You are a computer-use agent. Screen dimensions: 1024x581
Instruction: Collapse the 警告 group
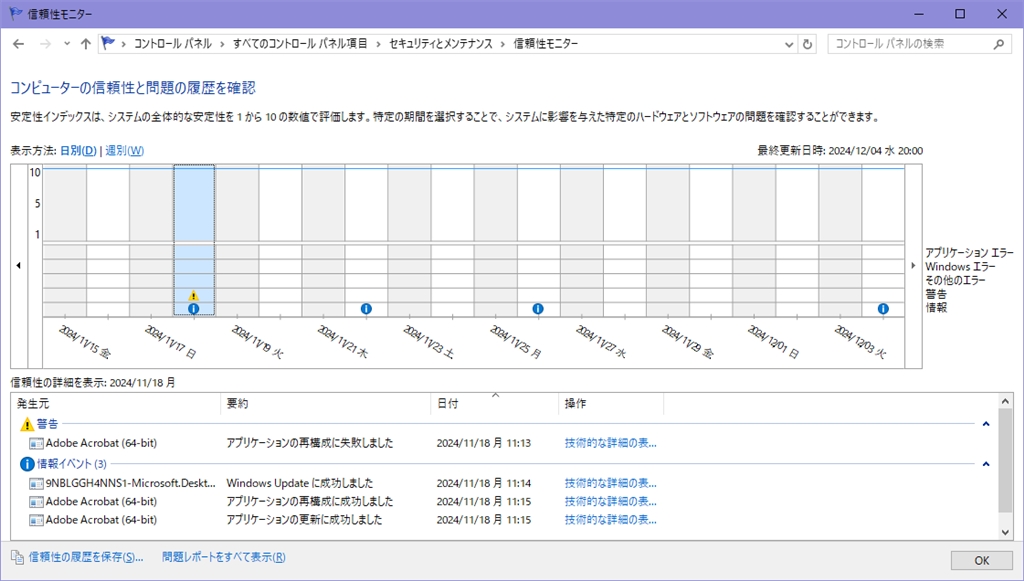[x=986, y=424]
